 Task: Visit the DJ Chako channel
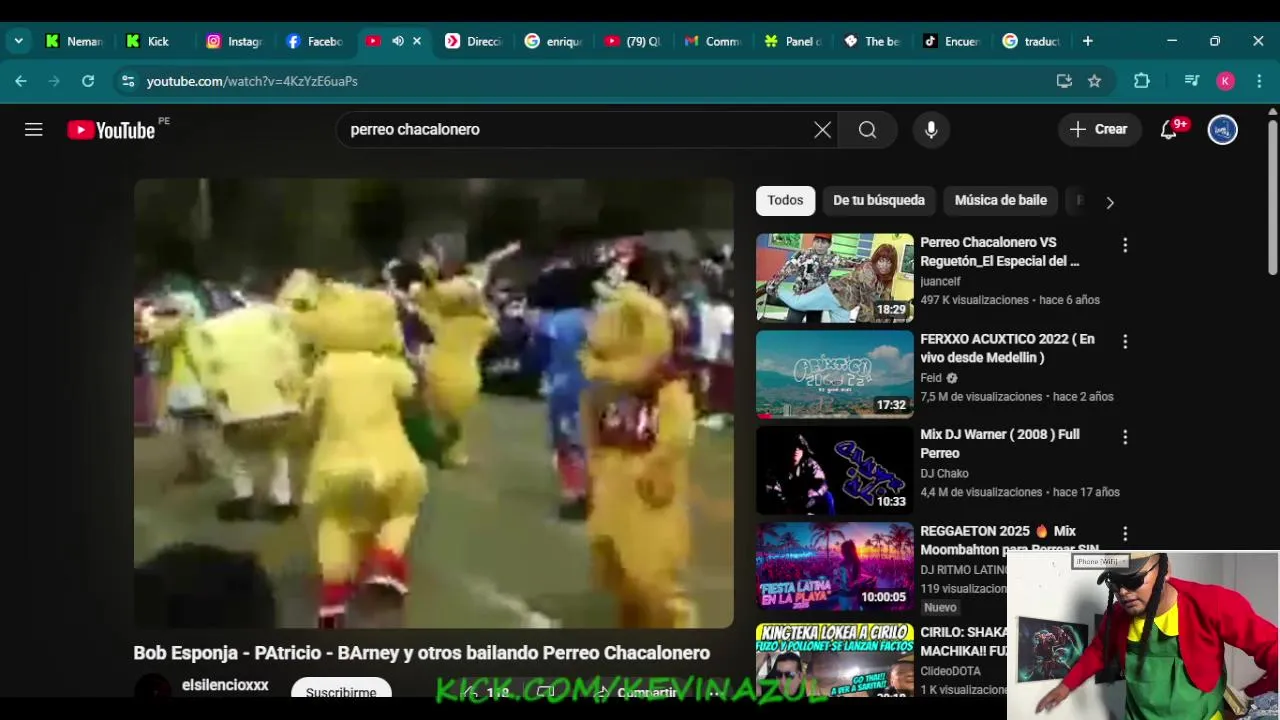pyautogui.click(x=944, y=473)
